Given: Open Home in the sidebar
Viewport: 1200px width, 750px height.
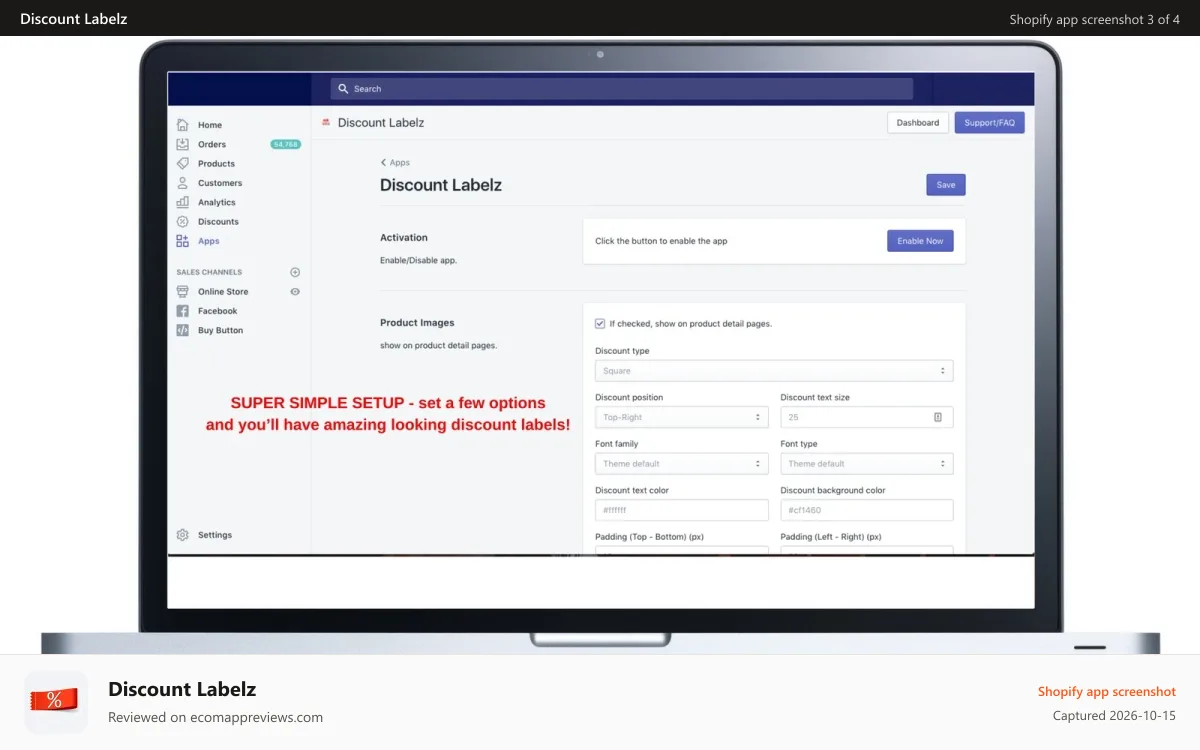Looking at the screenshot, I should coord(210,125).
